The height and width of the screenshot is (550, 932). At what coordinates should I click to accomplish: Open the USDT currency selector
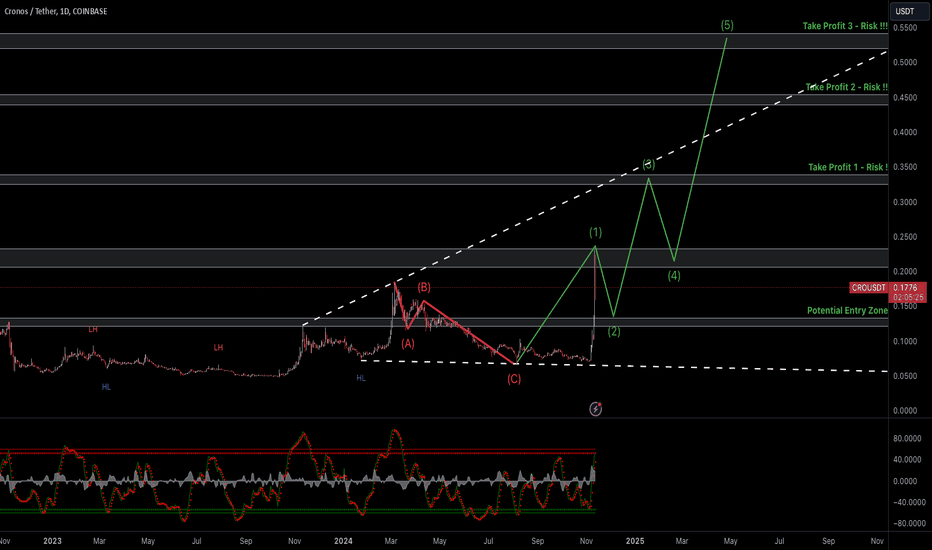[908, 11]
